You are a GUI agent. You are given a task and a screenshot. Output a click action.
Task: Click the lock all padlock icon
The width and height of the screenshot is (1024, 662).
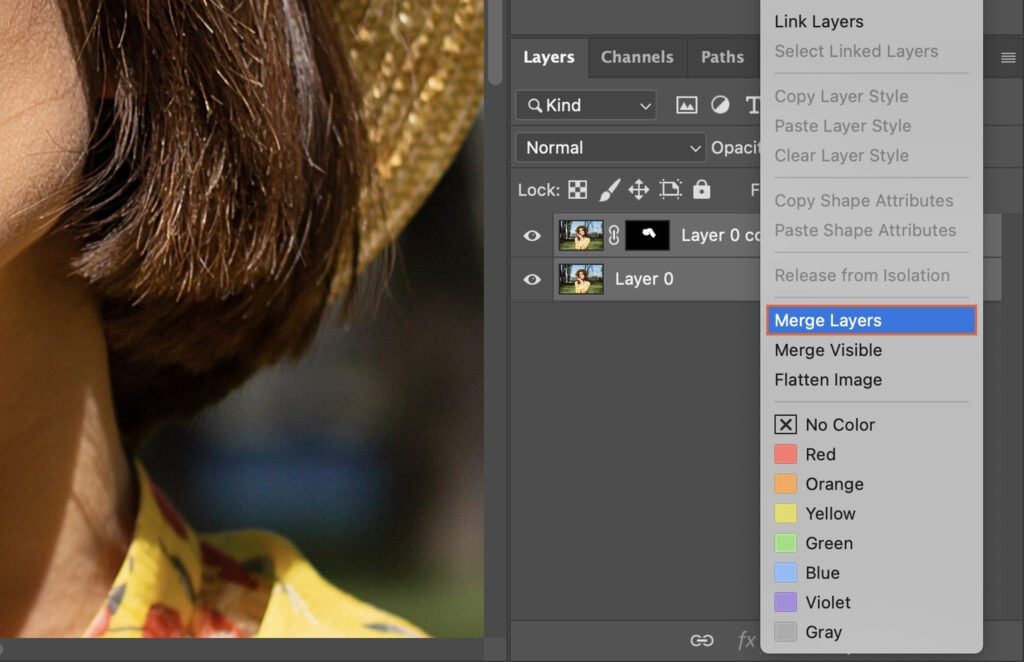(x=702, y=190)
